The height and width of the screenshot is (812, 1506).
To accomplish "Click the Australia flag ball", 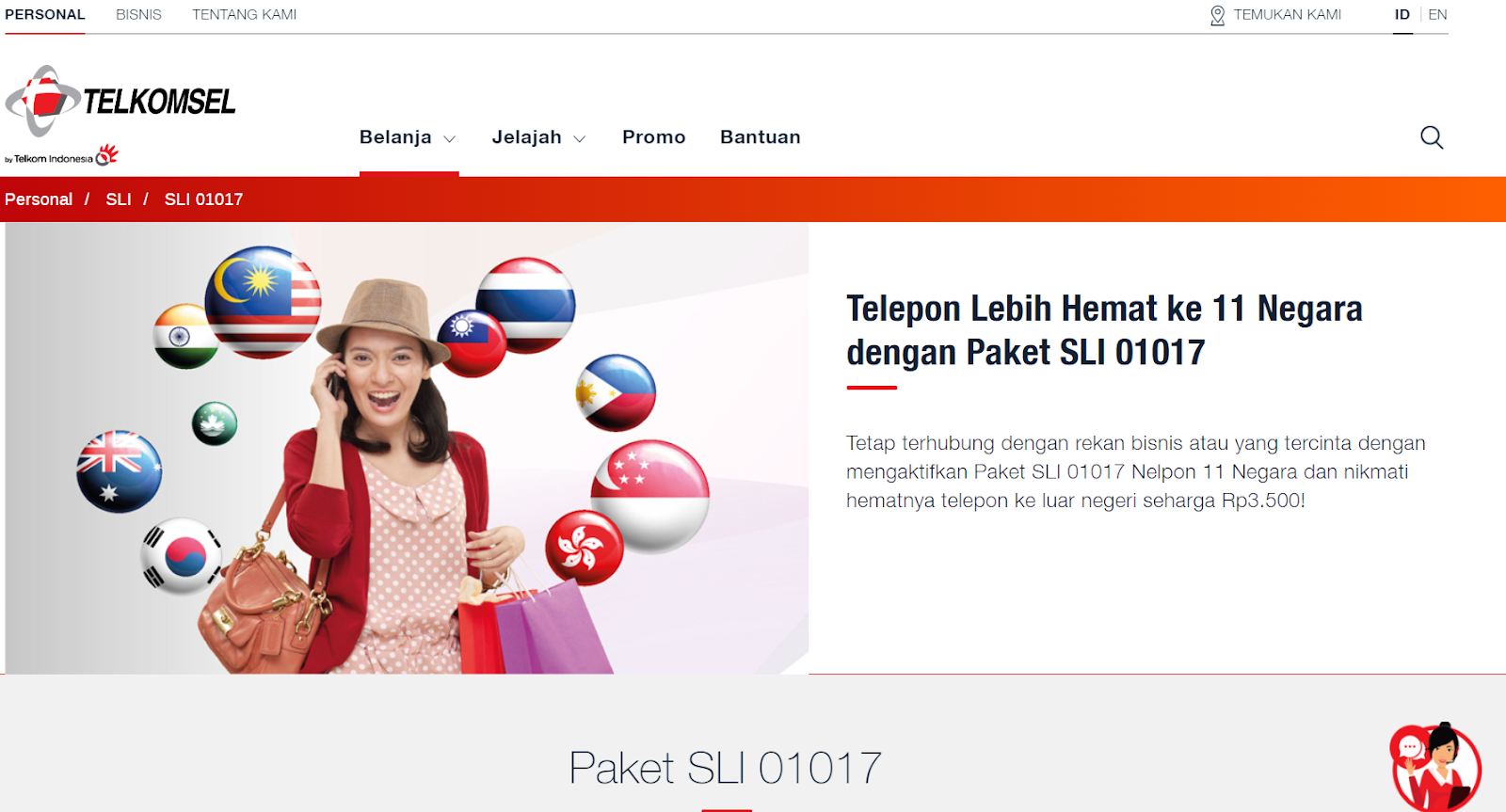I will coord(120,471).
